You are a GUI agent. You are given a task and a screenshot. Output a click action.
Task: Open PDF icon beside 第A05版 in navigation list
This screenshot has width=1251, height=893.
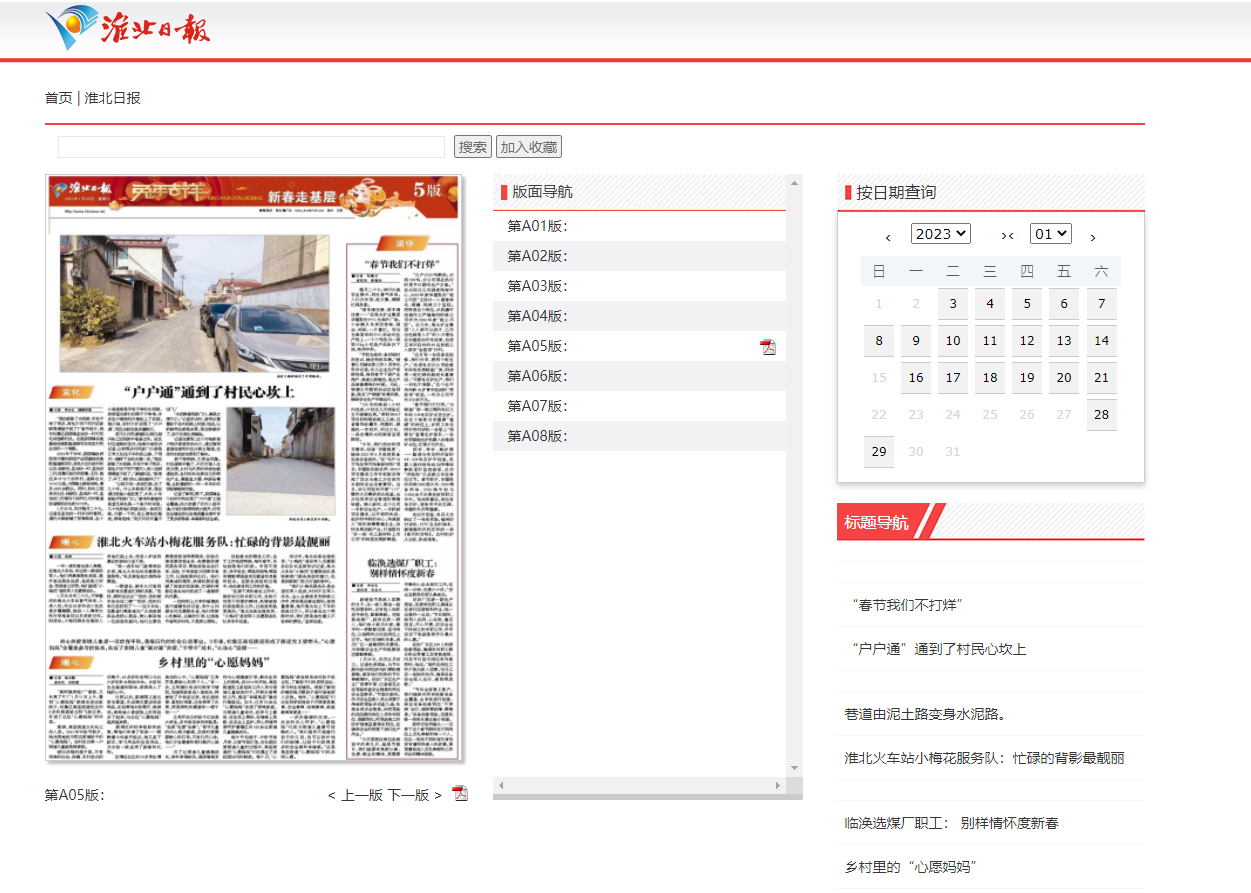click(768, 347)
